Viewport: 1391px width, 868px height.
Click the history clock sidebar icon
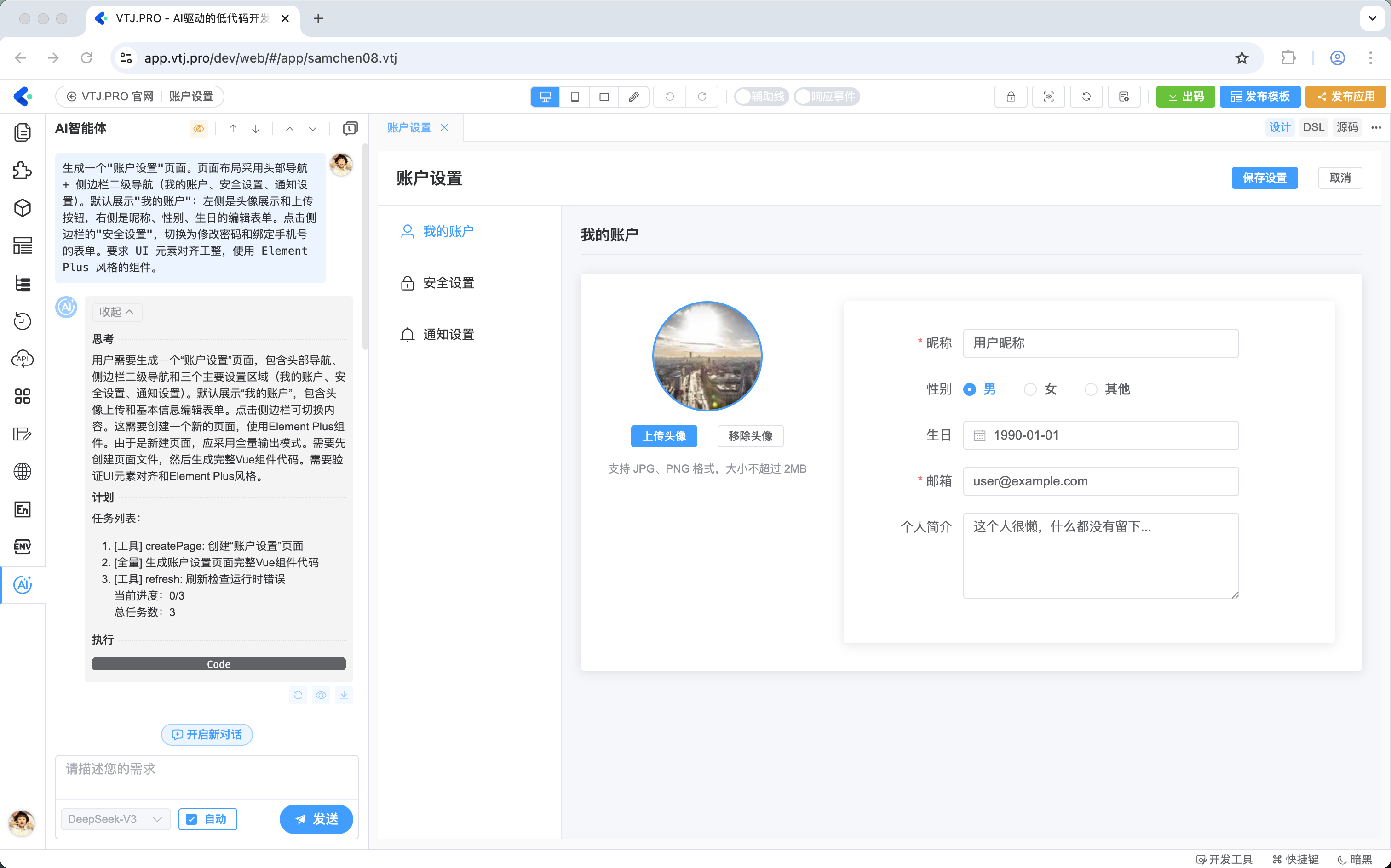click(23, 321)
